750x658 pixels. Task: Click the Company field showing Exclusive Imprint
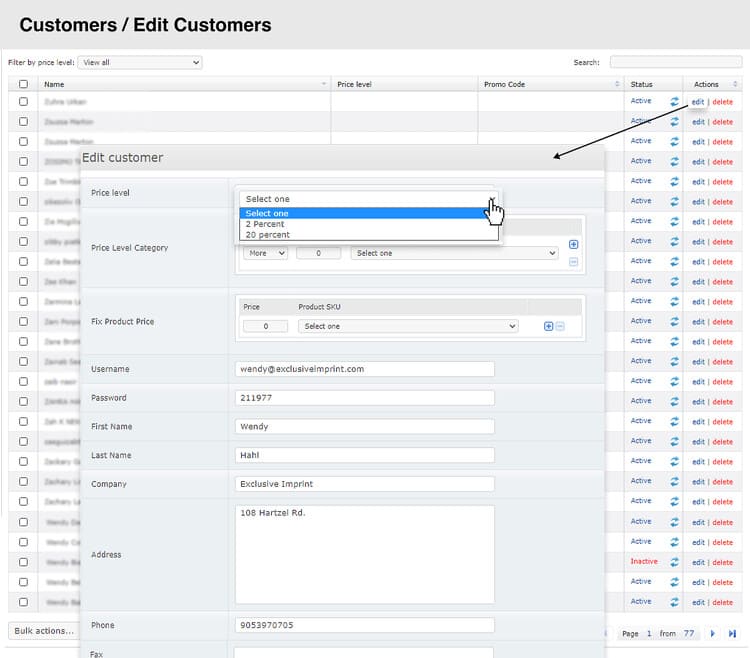(x=364, y=484)
